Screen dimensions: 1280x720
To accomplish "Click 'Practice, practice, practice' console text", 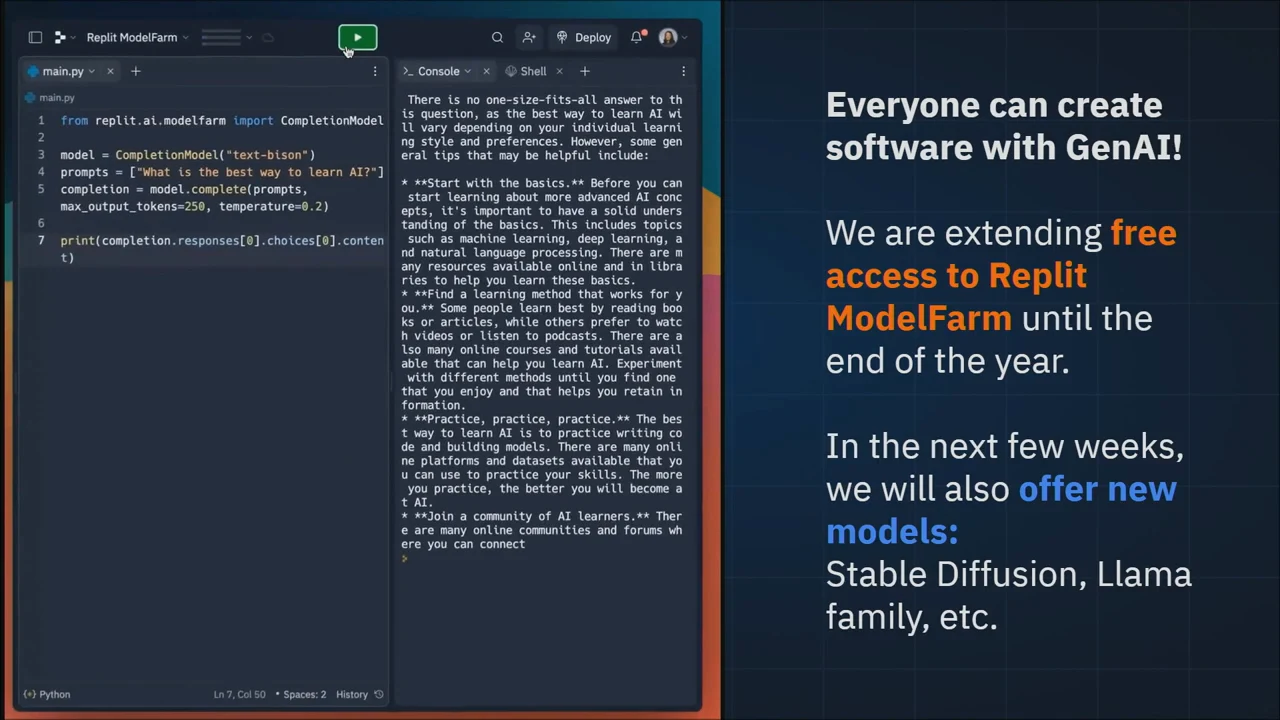I will 521,419.
